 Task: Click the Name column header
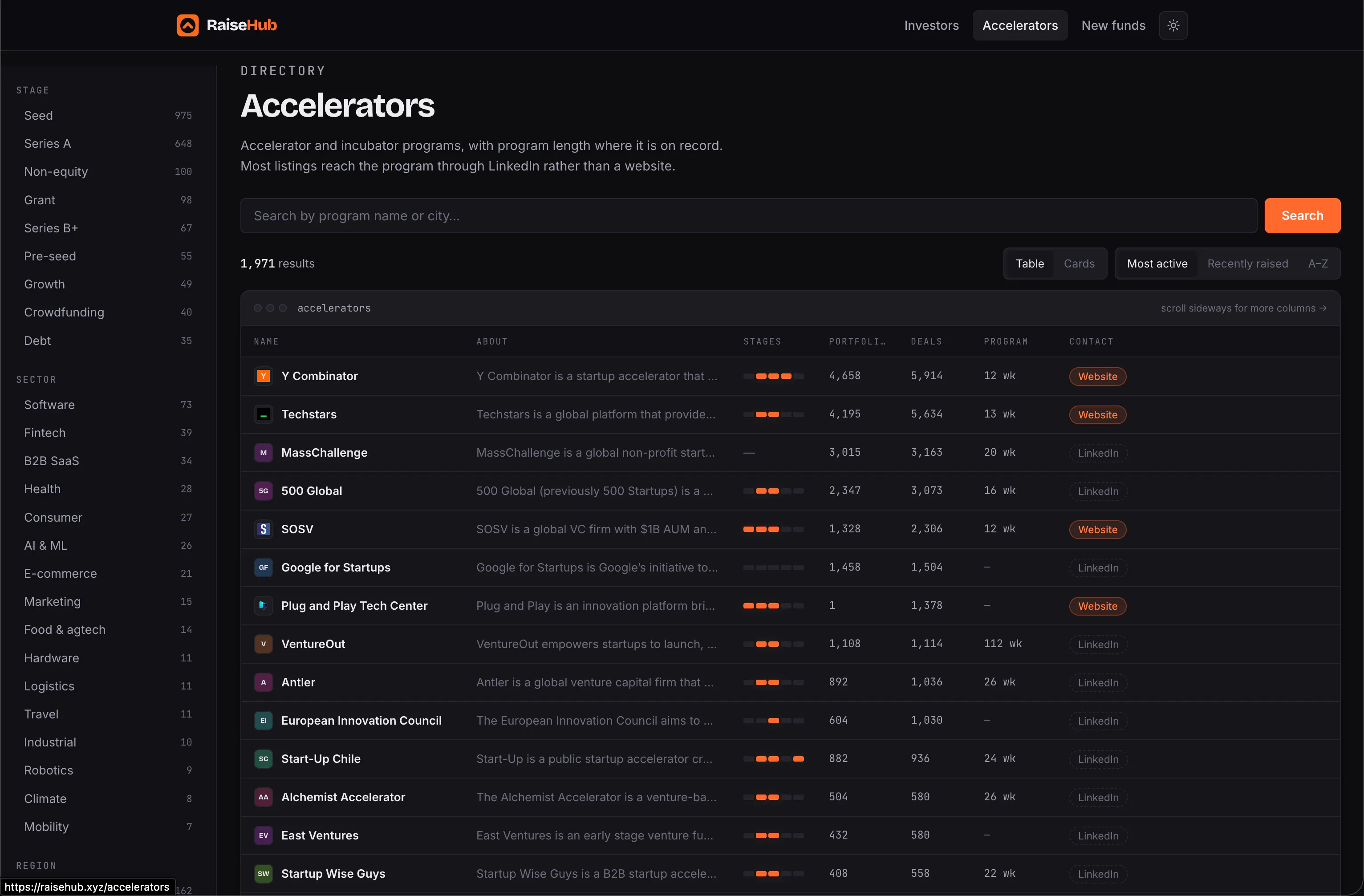coord(266,341)
